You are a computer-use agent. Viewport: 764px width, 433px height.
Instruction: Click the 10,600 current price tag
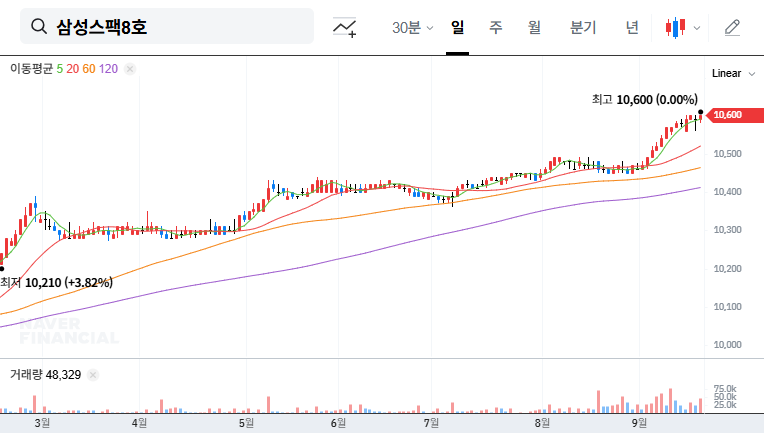pyautogui.click(x=735, y=115)
